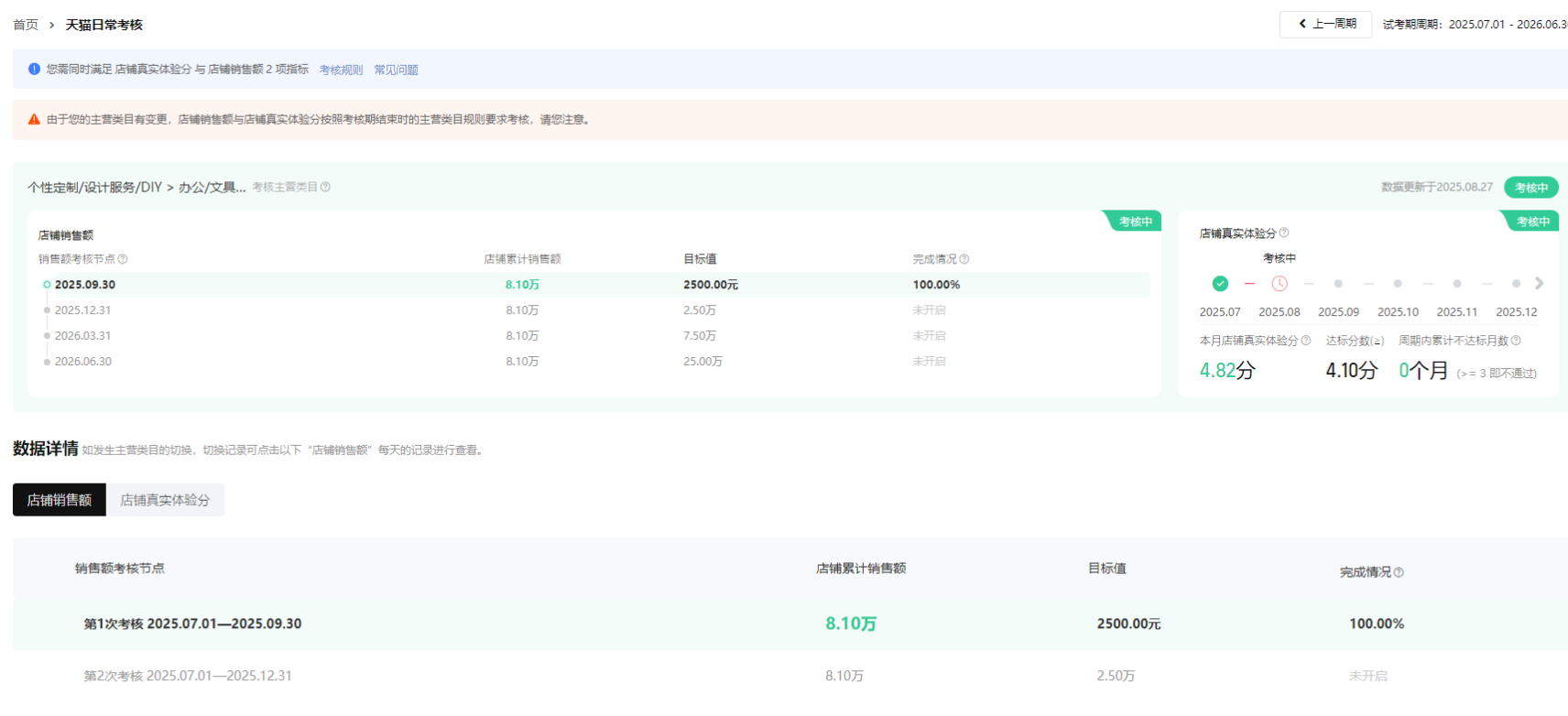Image resolution: width=1568 pixels, height=716 pixels.
Task: Click help icon next to 周期内累计不达标月数
Action: (1516, 341)
